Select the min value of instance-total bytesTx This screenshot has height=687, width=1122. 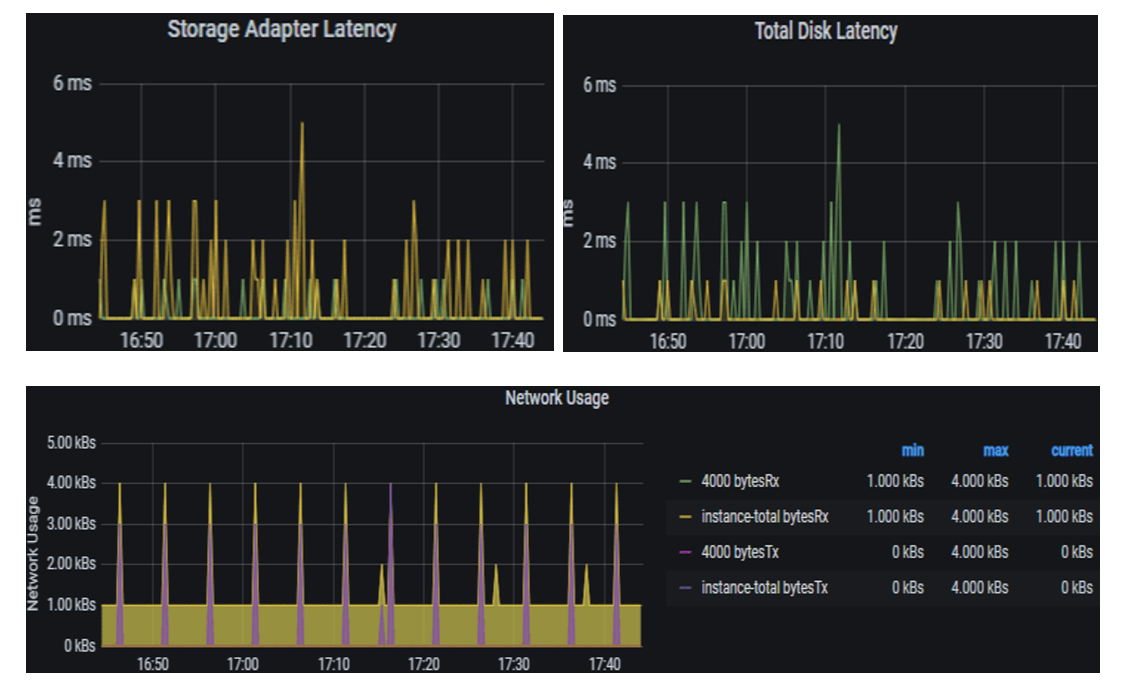click(x=908, y=588)
